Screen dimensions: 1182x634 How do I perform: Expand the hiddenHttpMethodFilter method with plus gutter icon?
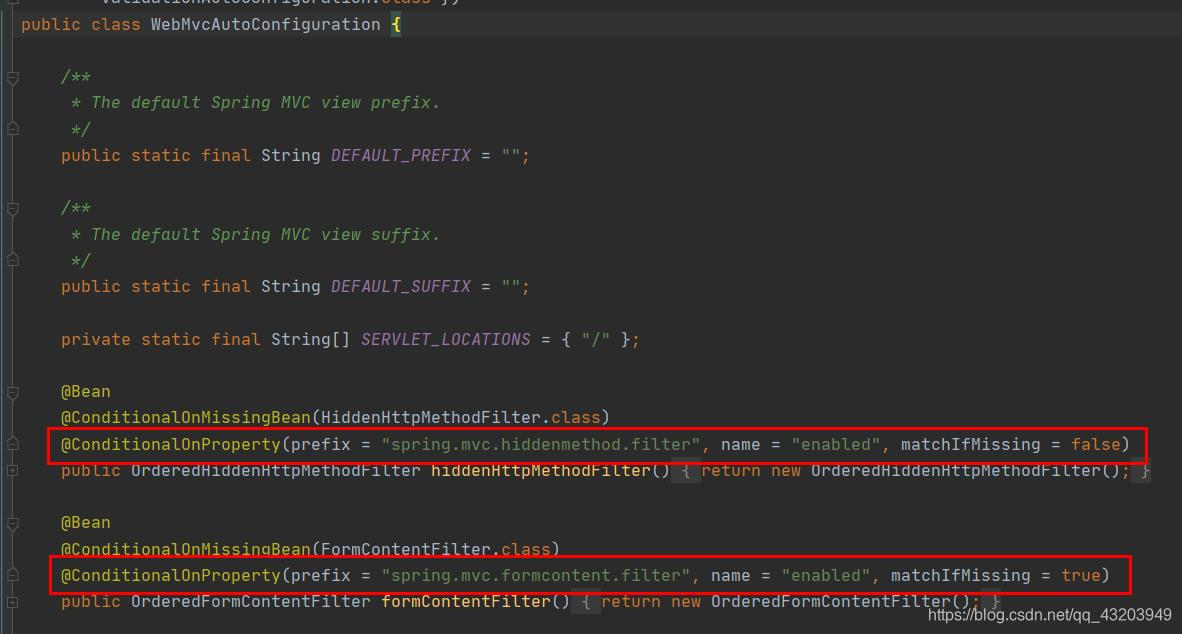(x=13, y=470)
